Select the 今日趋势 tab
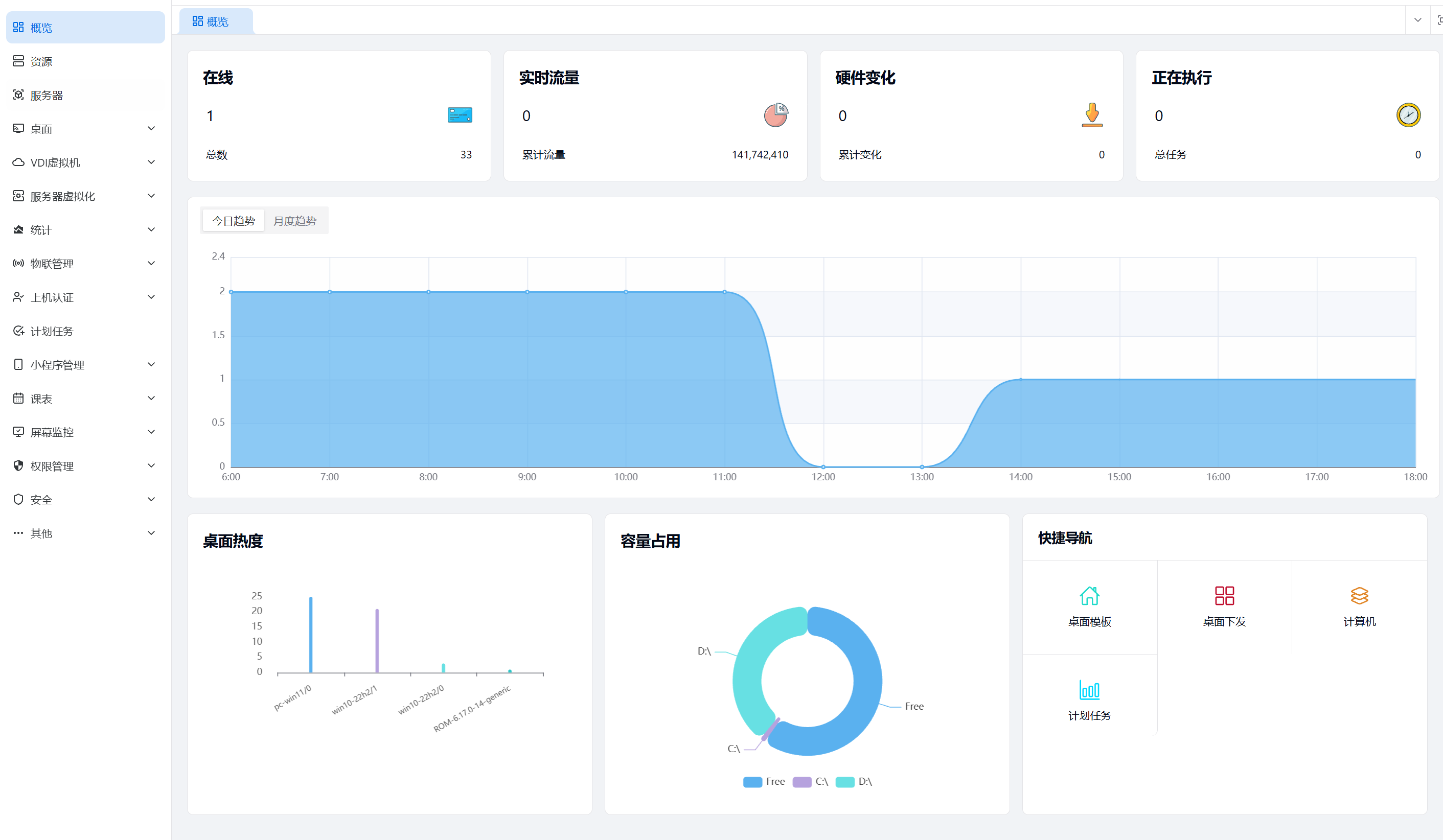The image size is (1443, 840). coord(233,221)
